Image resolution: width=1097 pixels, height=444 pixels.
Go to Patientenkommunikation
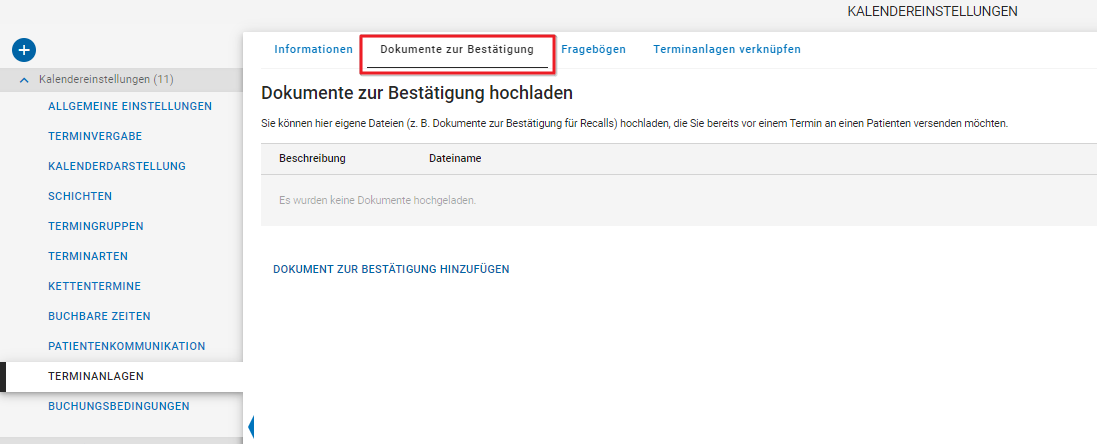(x=126, y=346)
